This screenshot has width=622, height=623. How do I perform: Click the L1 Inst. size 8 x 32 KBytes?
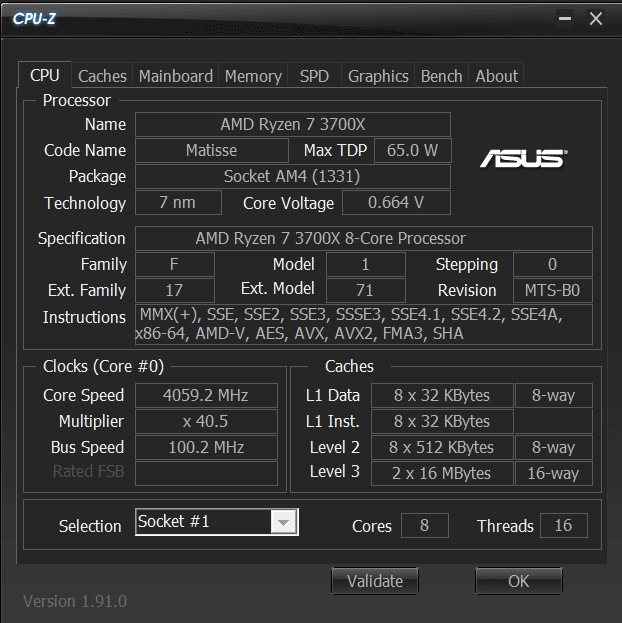[442, 421]
